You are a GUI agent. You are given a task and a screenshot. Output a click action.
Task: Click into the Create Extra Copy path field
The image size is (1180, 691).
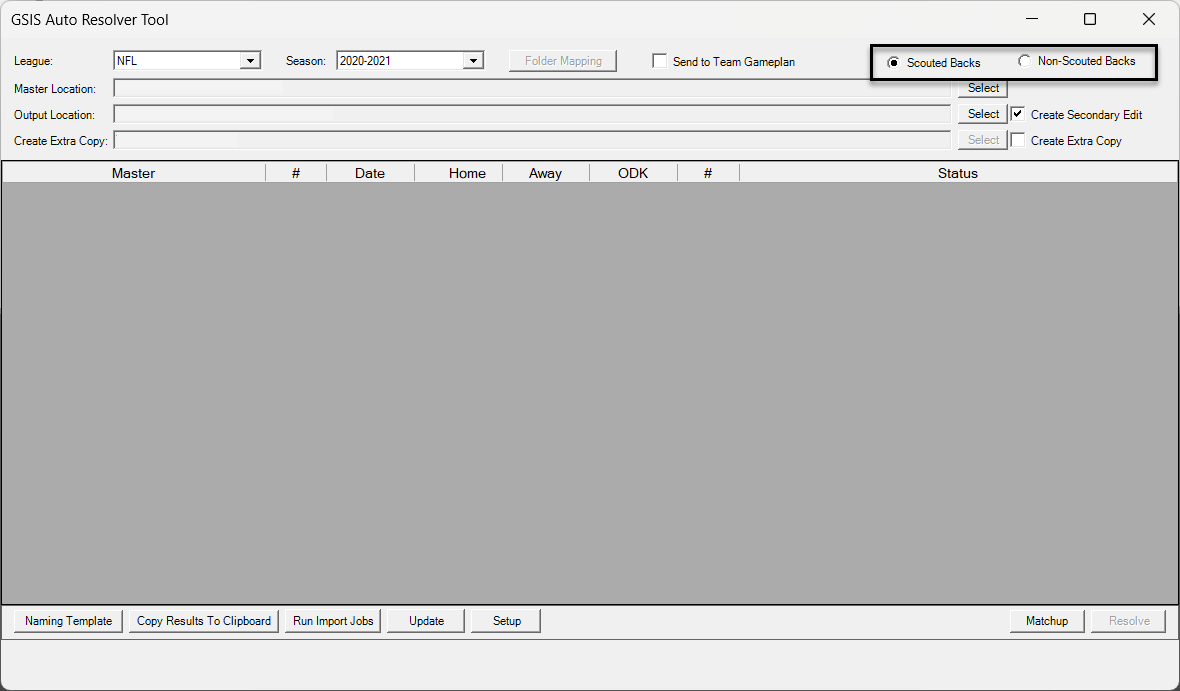[x=532, y=140]
